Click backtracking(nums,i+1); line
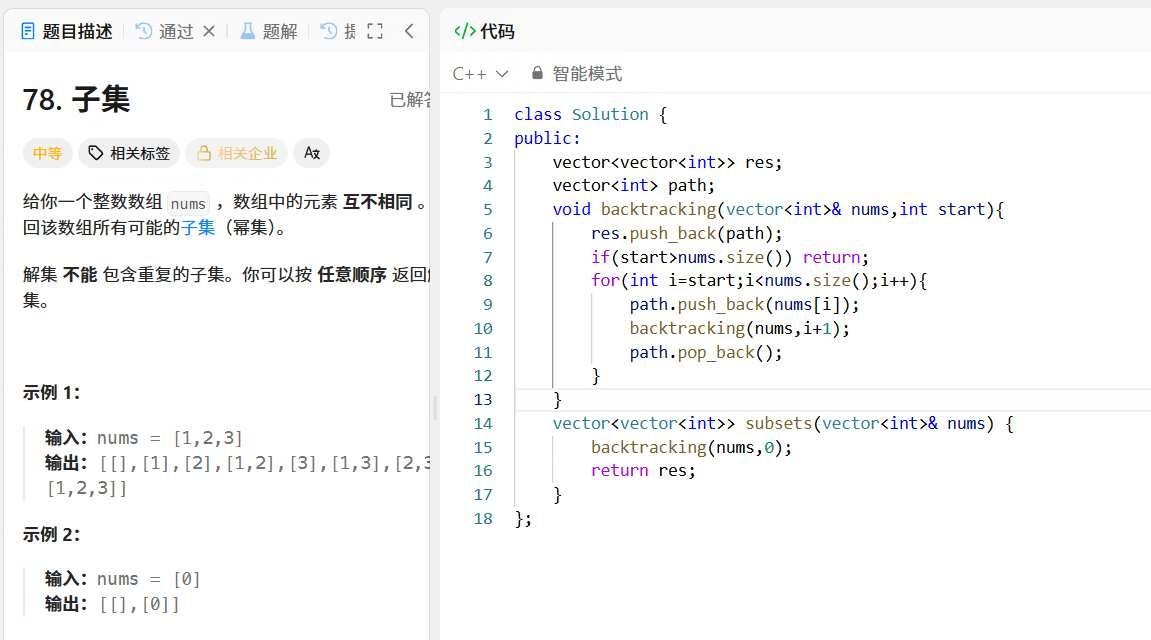The height and width of the screenshot is (640, 1151). 739,328
